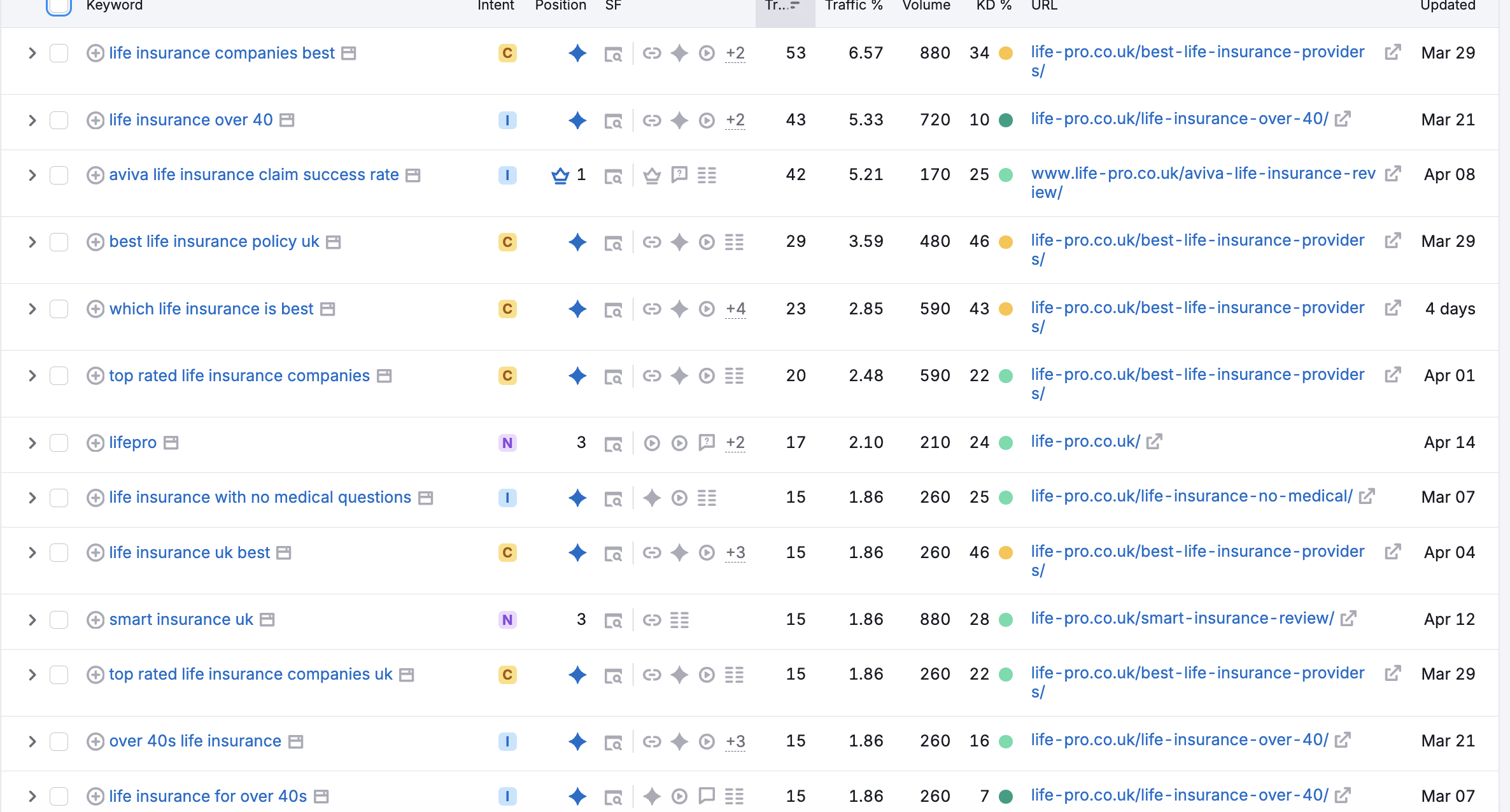Viewport: 1510px width, 812px height.
Task: Click the yellow KD difficulty dot on first row
Action: 1006,53
